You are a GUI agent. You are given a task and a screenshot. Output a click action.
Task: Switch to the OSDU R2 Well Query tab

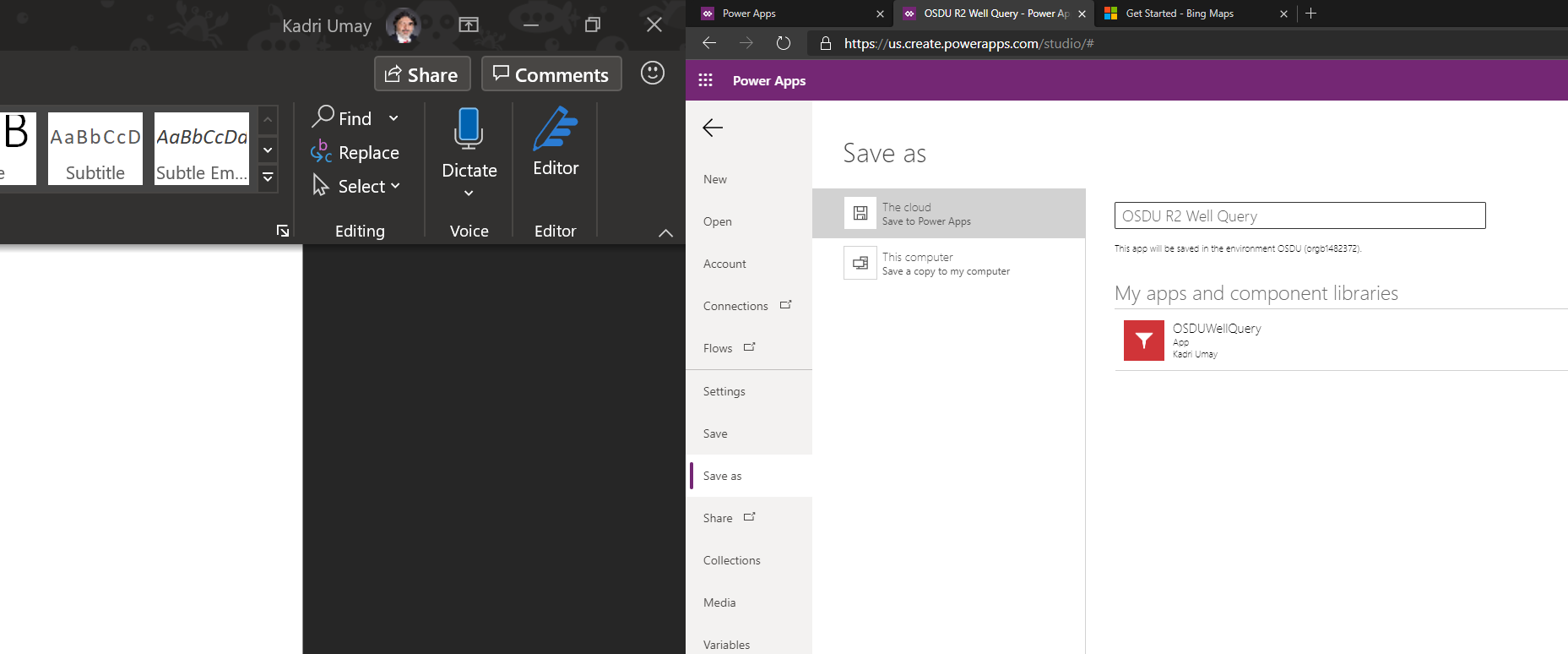(993, 14)
